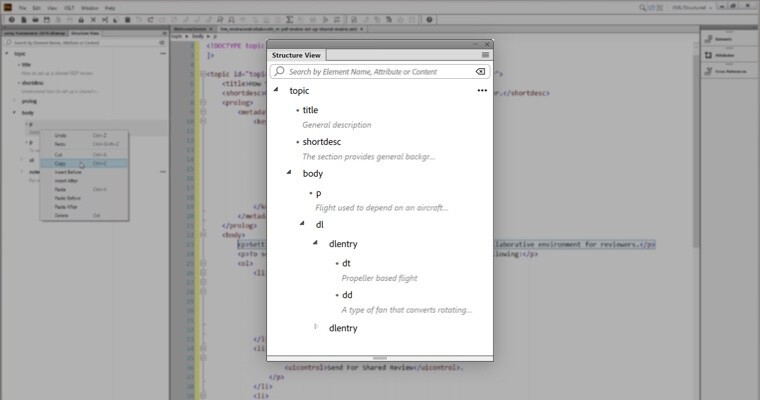Choose Delete in the context menu
Viewport: 760px width, 400px height.
(x=84, y=216)
